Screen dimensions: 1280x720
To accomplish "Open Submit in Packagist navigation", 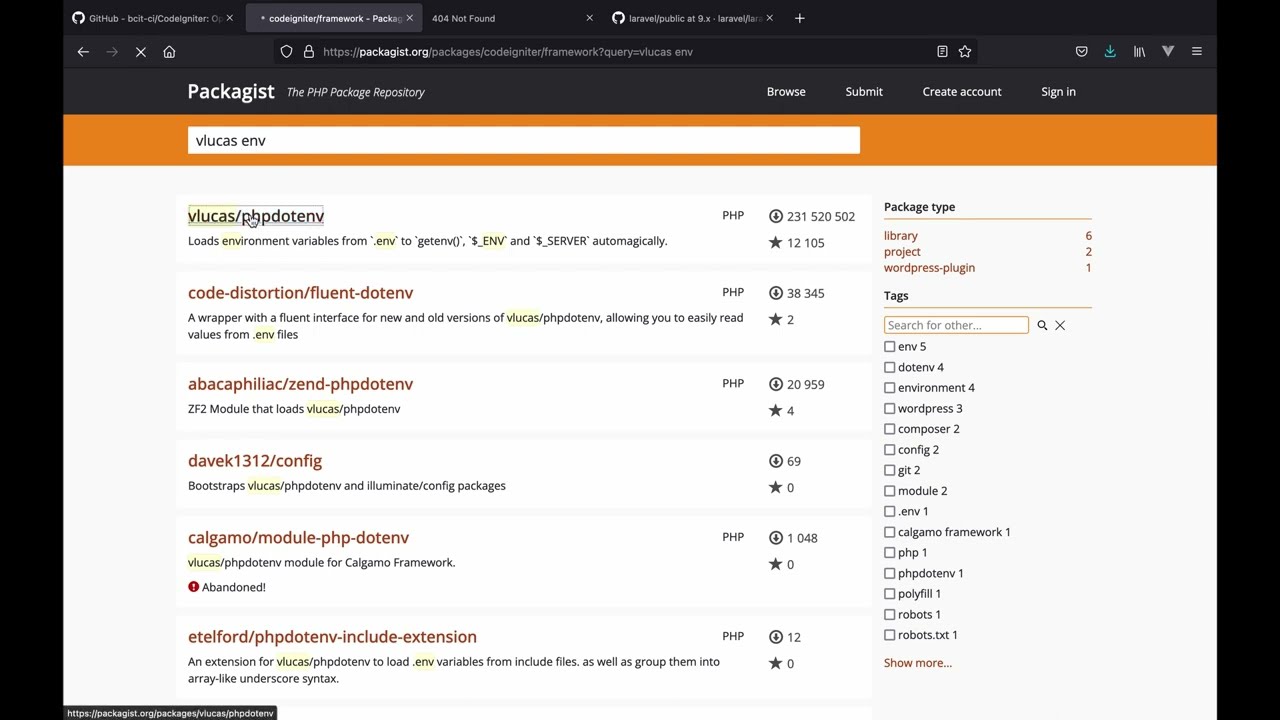I will tap(864, 92).
